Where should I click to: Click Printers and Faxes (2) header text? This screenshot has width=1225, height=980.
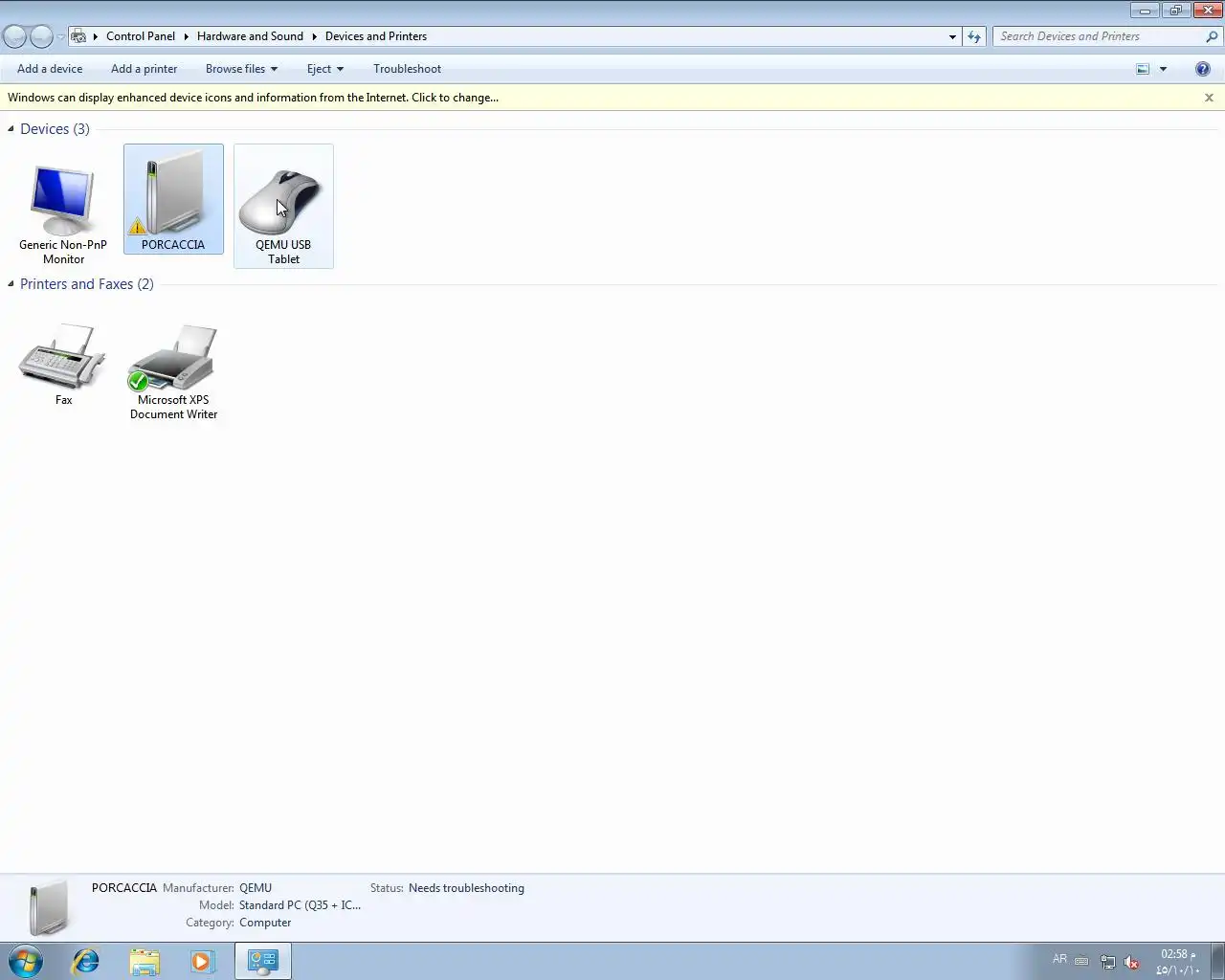[87, 284]
